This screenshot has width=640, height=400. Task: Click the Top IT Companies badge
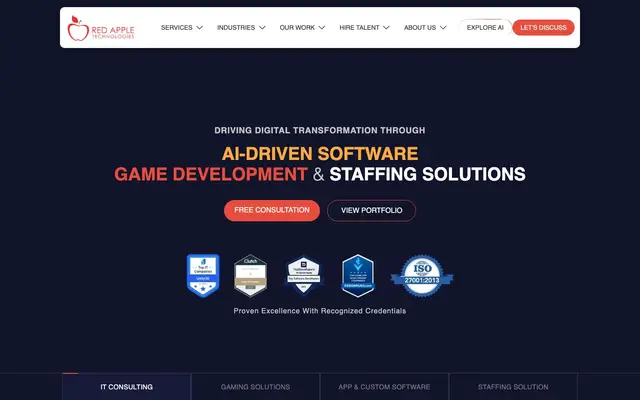click(203, 276)
